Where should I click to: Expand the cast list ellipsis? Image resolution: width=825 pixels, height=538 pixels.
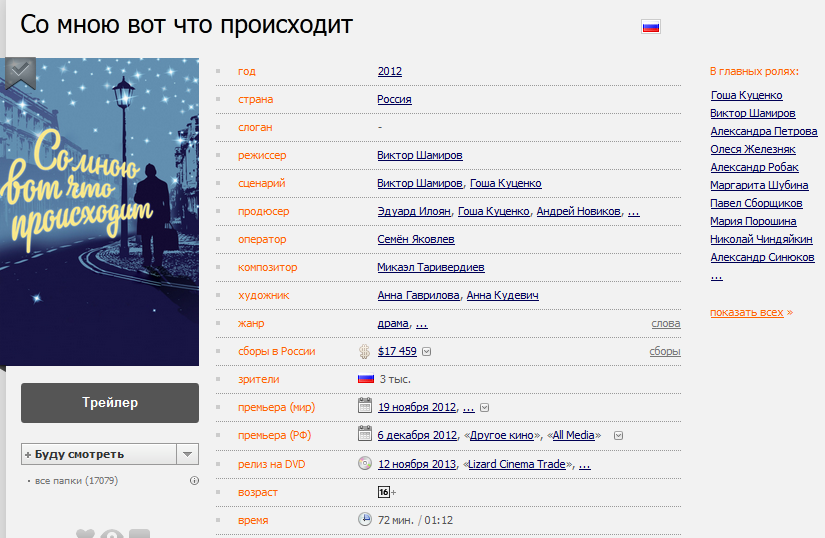pyautogui.click(x=717, y=276)
